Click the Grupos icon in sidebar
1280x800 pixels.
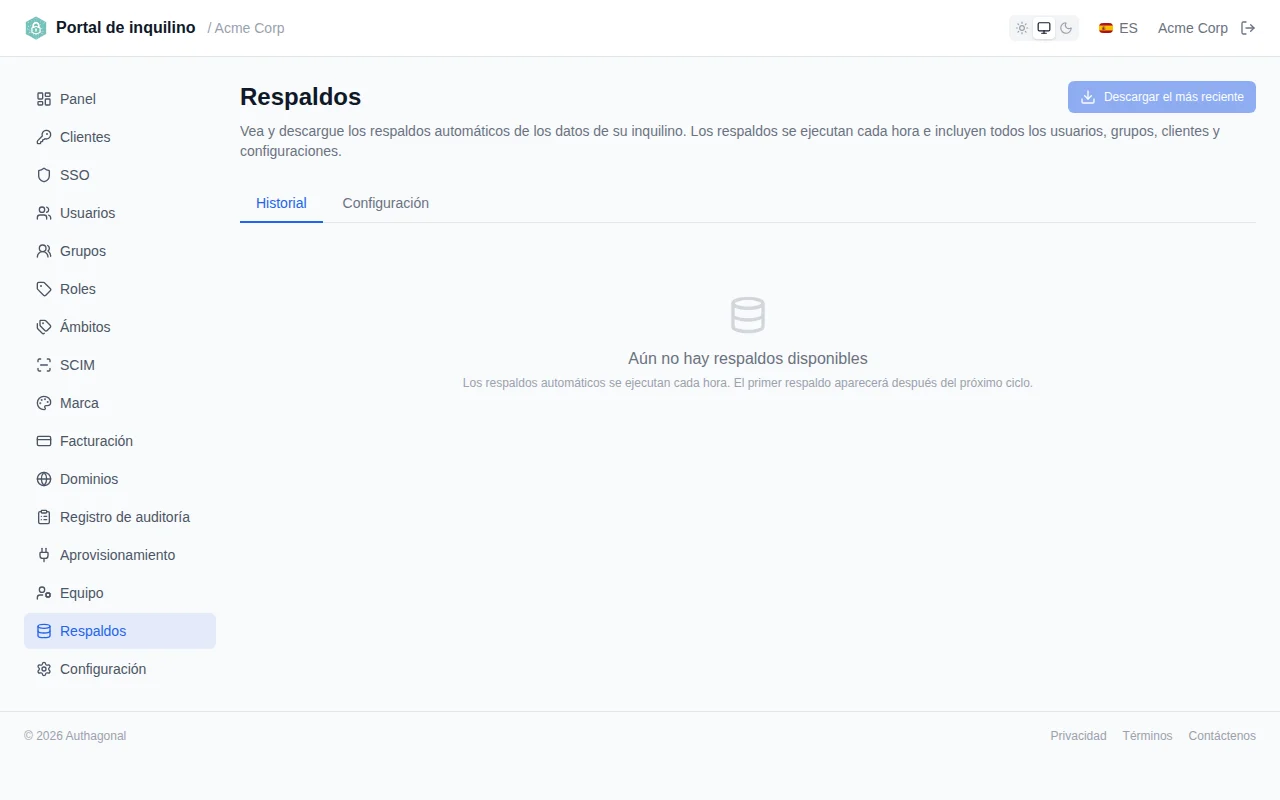point(44,251)
